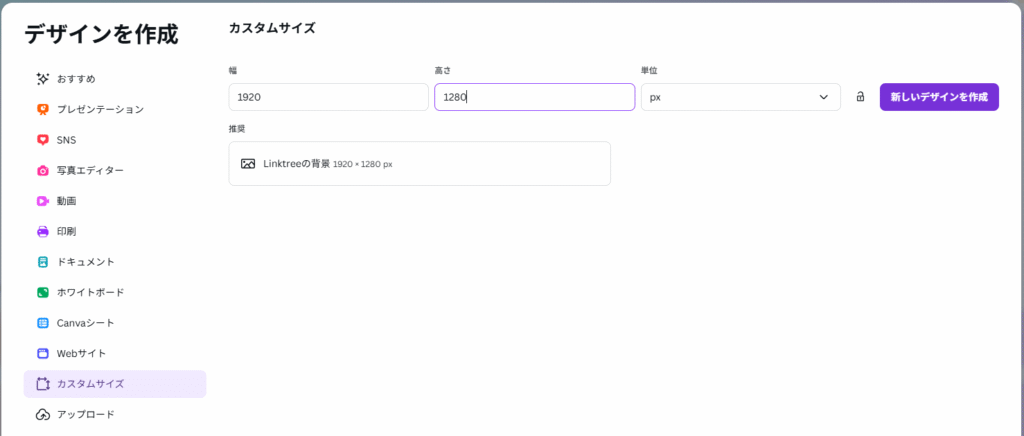The height and width of the screenshot is (436, 1024).
Task: Toggle the aspect ratio lock icon
Action: pyautogui.click(x=860, y=97)
